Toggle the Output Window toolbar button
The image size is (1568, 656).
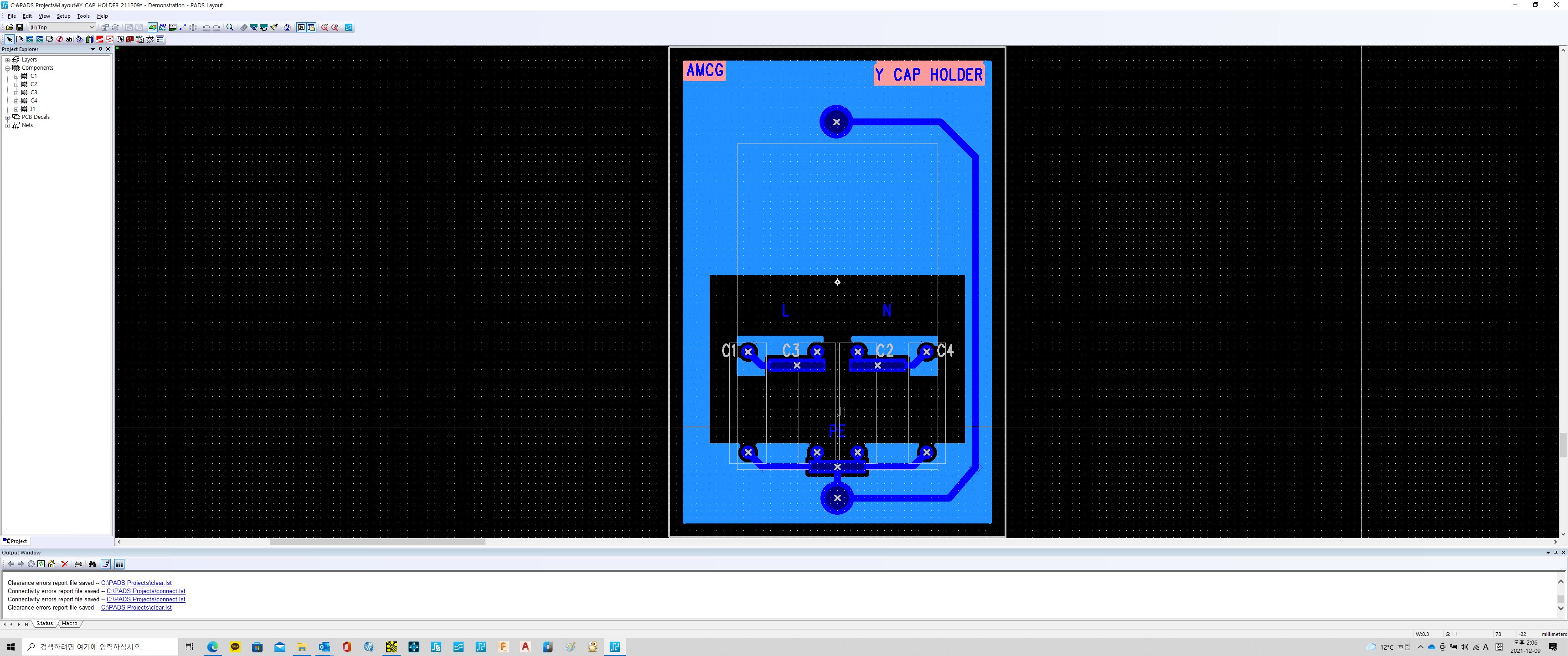pos(301,27)
